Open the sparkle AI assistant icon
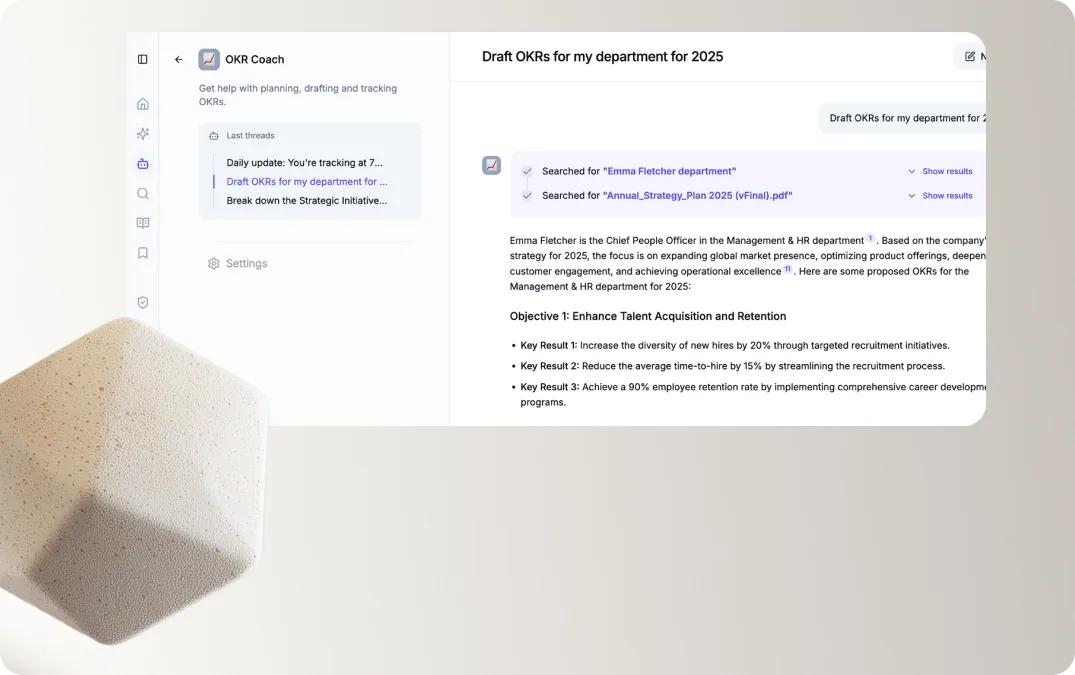The image size is (1075, 675). 143,134
